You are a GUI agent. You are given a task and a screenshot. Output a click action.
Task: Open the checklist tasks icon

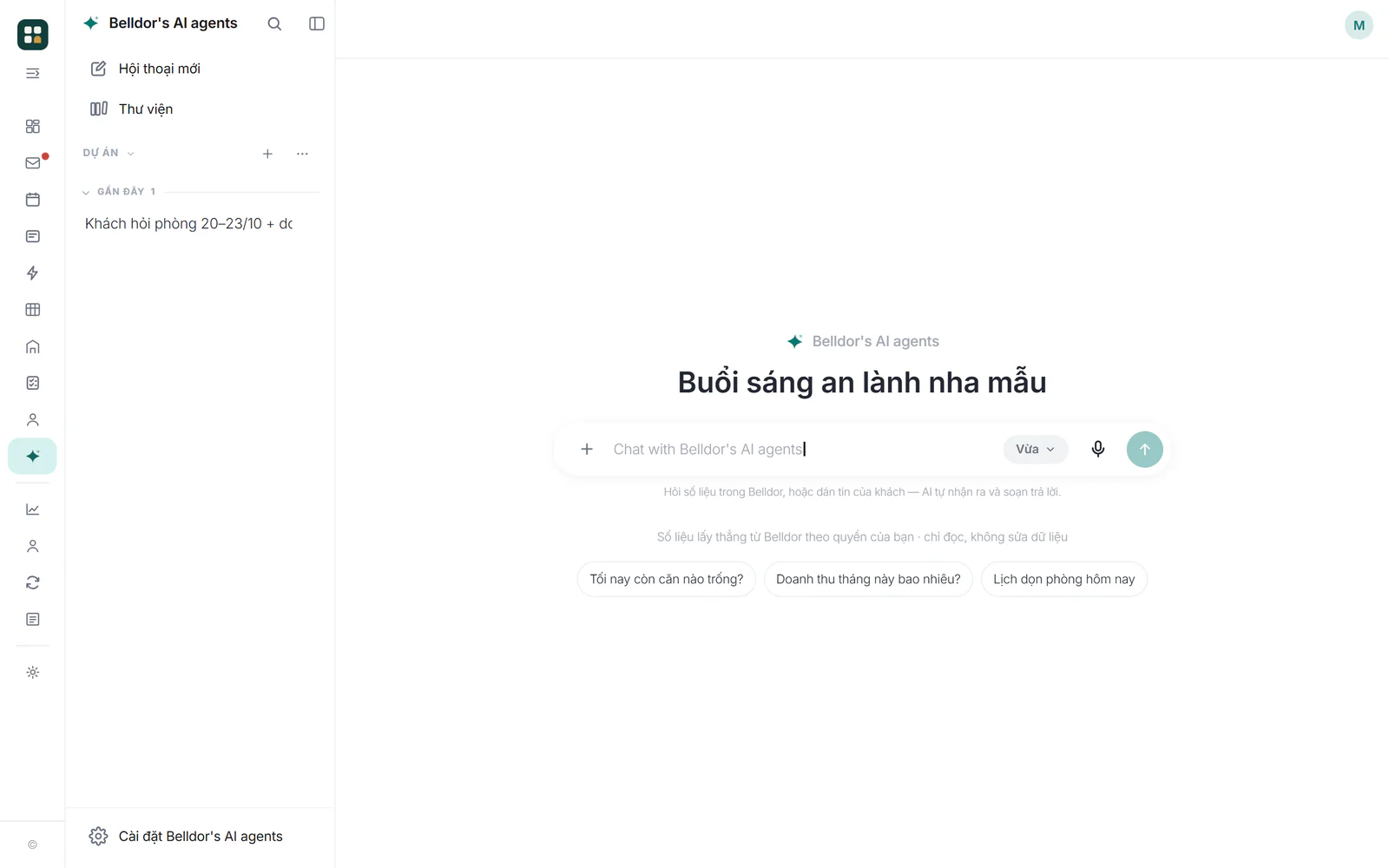(33, 383)
